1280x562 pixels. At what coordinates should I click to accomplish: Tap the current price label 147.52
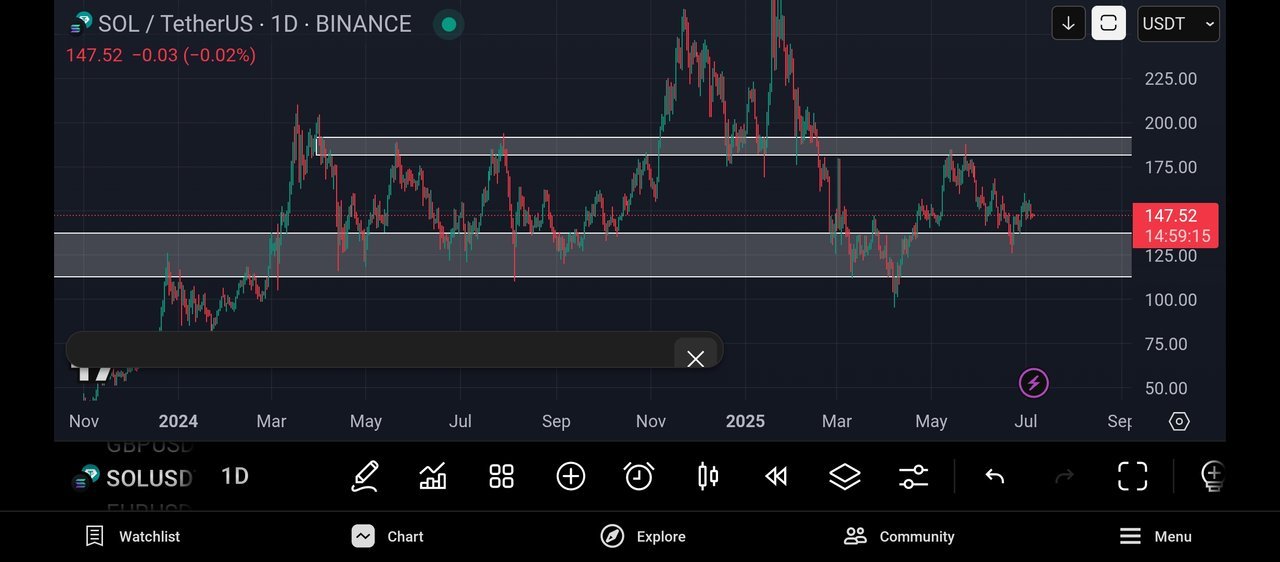tap(1175, 225)
